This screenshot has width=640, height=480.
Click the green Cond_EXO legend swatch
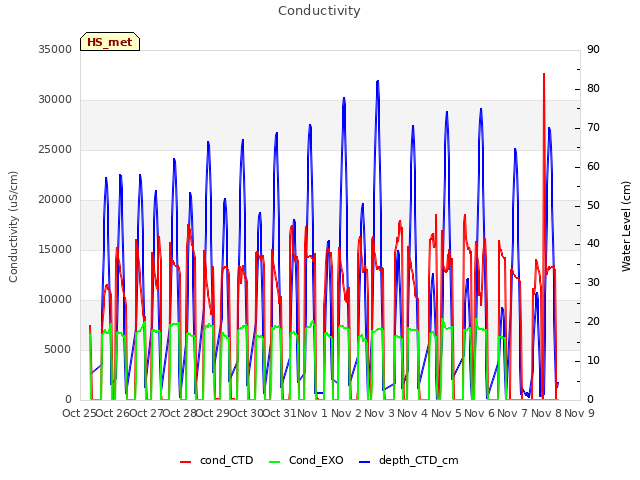(x=275, y=462)
